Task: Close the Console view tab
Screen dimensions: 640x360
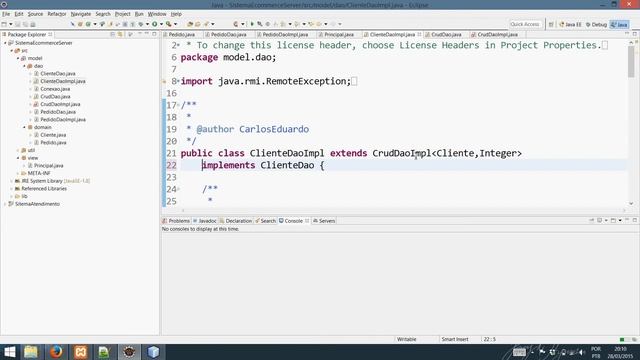Action: 307,221
